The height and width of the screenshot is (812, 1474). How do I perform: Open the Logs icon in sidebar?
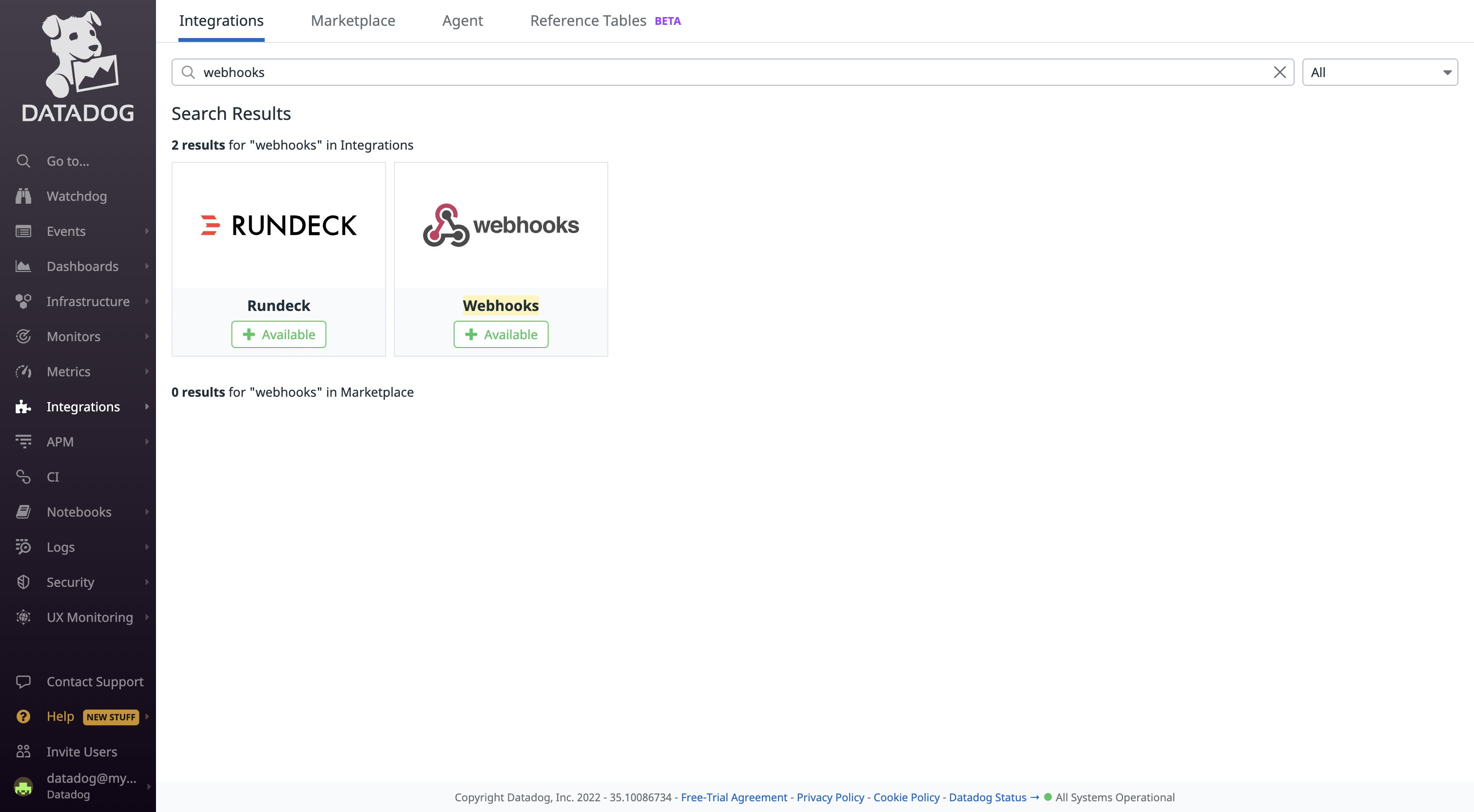click(23, 547)
